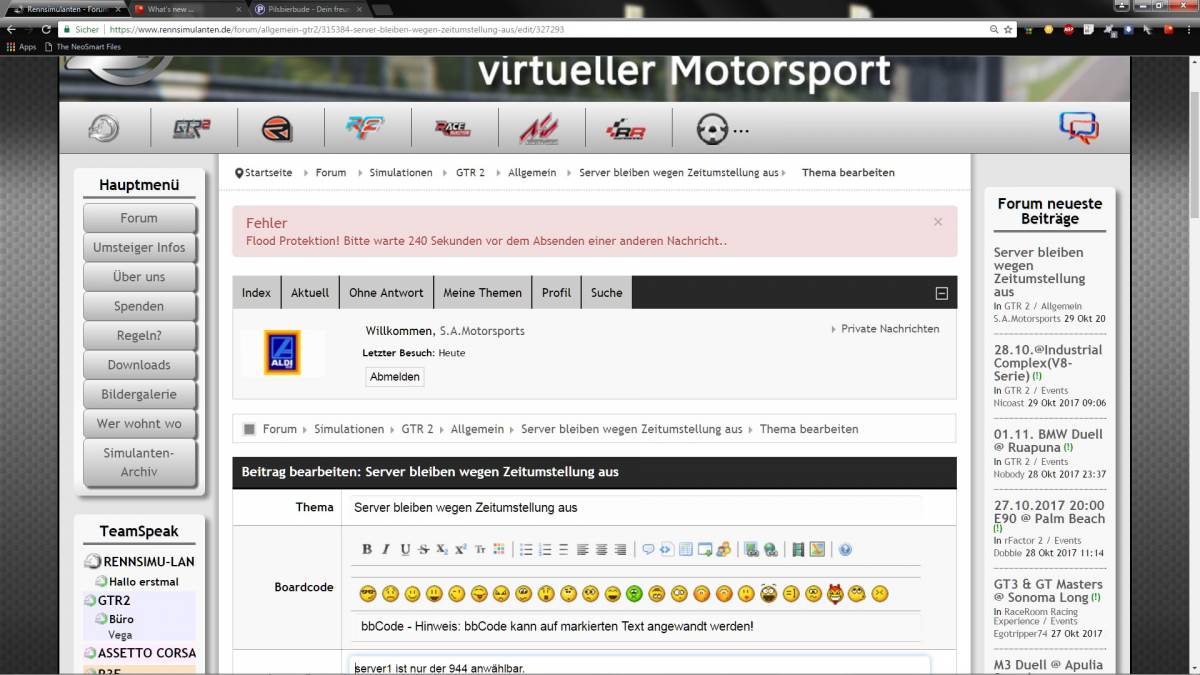The image size is (1200, 675).
Task: Insert the red devil smiley
Action: 835,594
